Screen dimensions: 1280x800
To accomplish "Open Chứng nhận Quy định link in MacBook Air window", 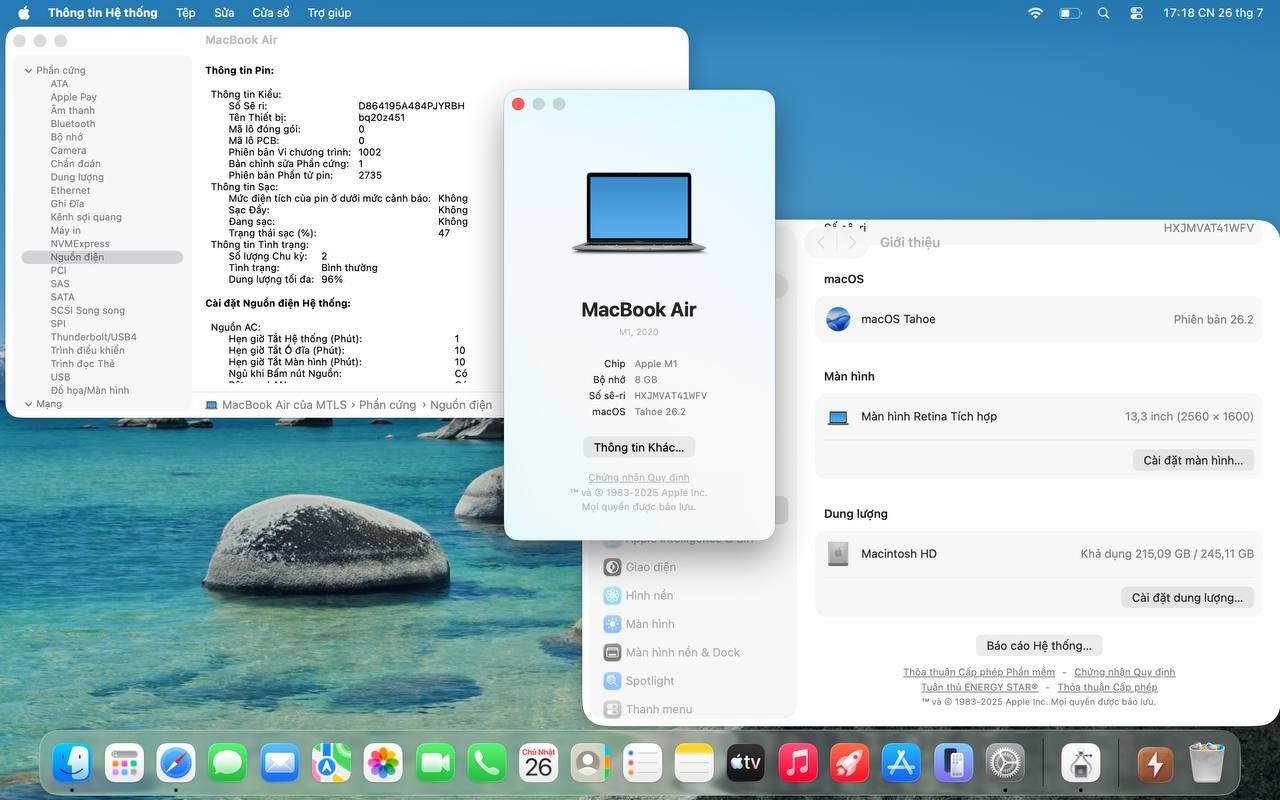I will tap(639, 477).
